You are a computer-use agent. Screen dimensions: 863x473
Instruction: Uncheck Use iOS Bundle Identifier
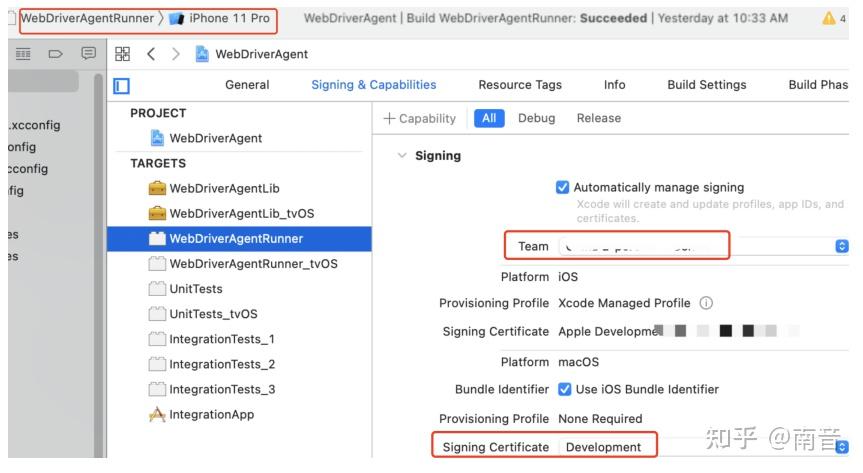pyautogui.click(x=565, y=389)
